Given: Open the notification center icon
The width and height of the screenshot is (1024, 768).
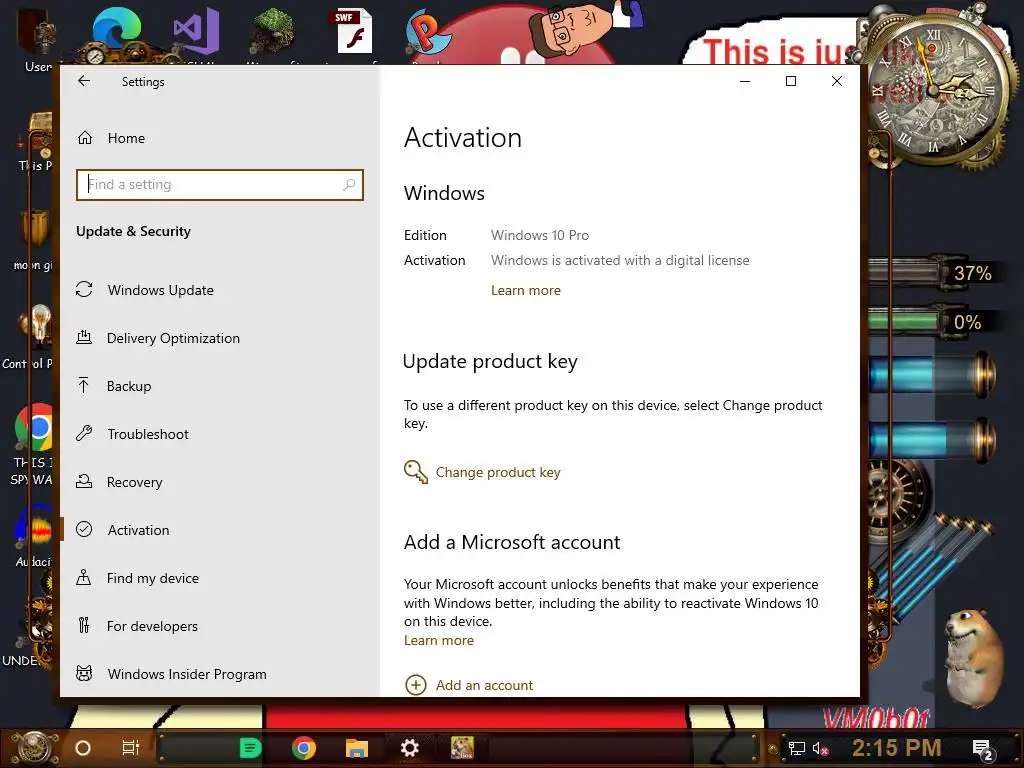Looking at the screenshot, I should pos(983,750).
